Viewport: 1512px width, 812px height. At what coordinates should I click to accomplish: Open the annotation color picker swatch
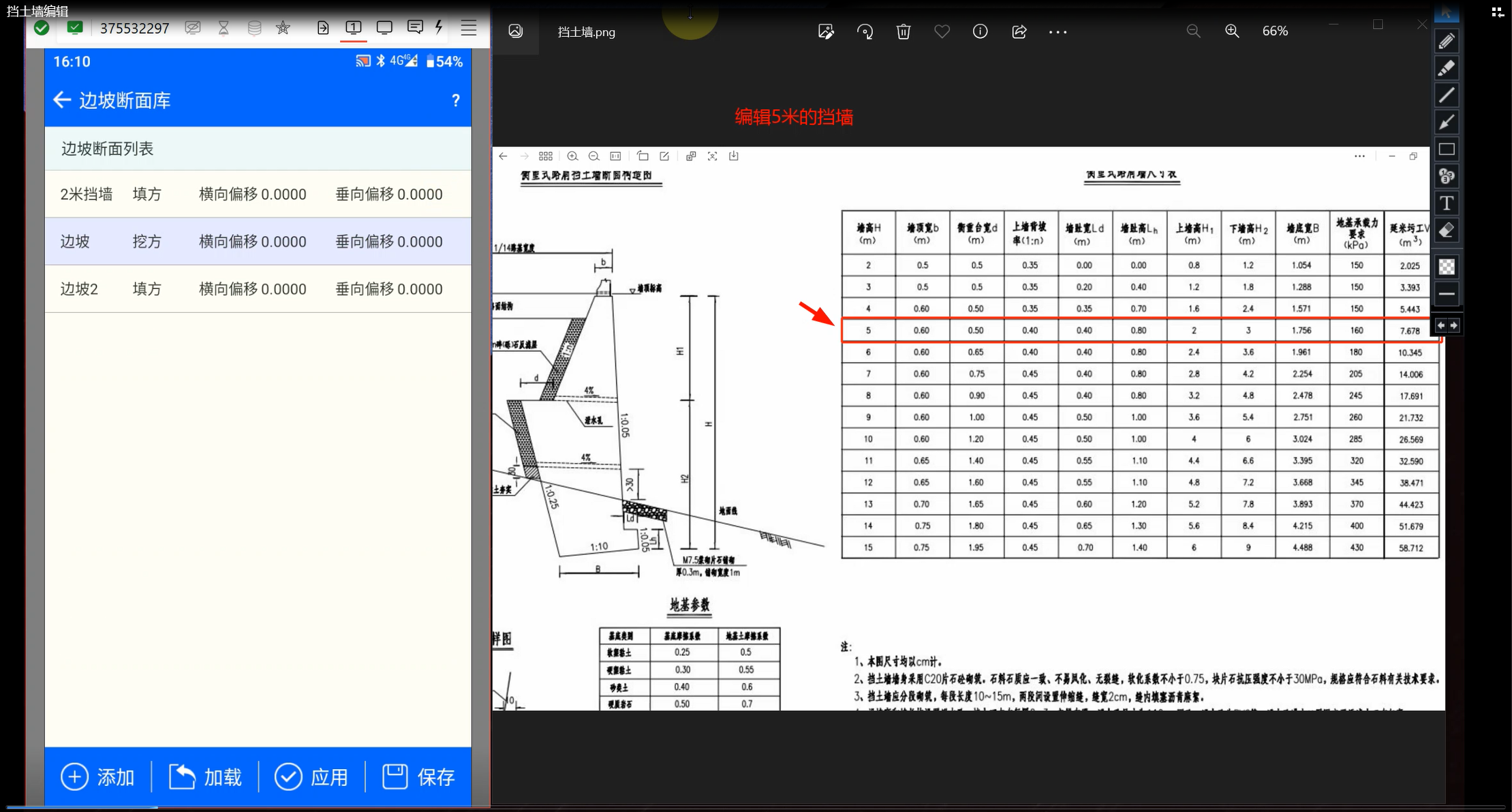[x=1446, y=267]
